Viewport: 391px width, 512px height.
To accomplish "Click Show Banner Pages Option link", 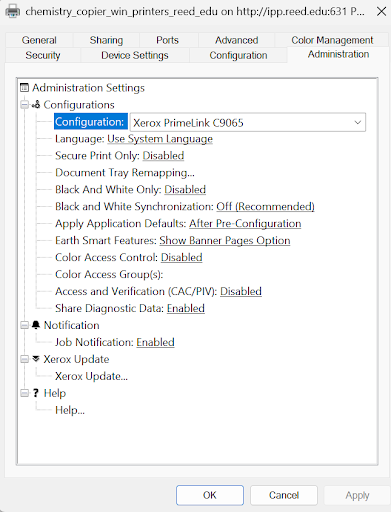I will coord(225,240).
